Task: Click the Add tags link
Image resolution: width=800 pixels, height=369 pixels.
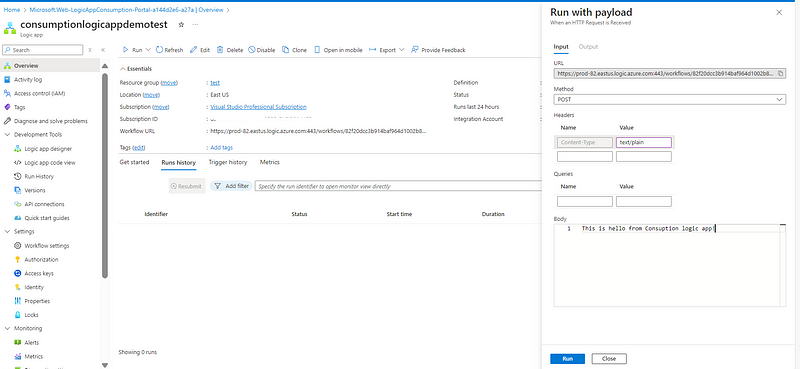Action: [x=221, y=147]
